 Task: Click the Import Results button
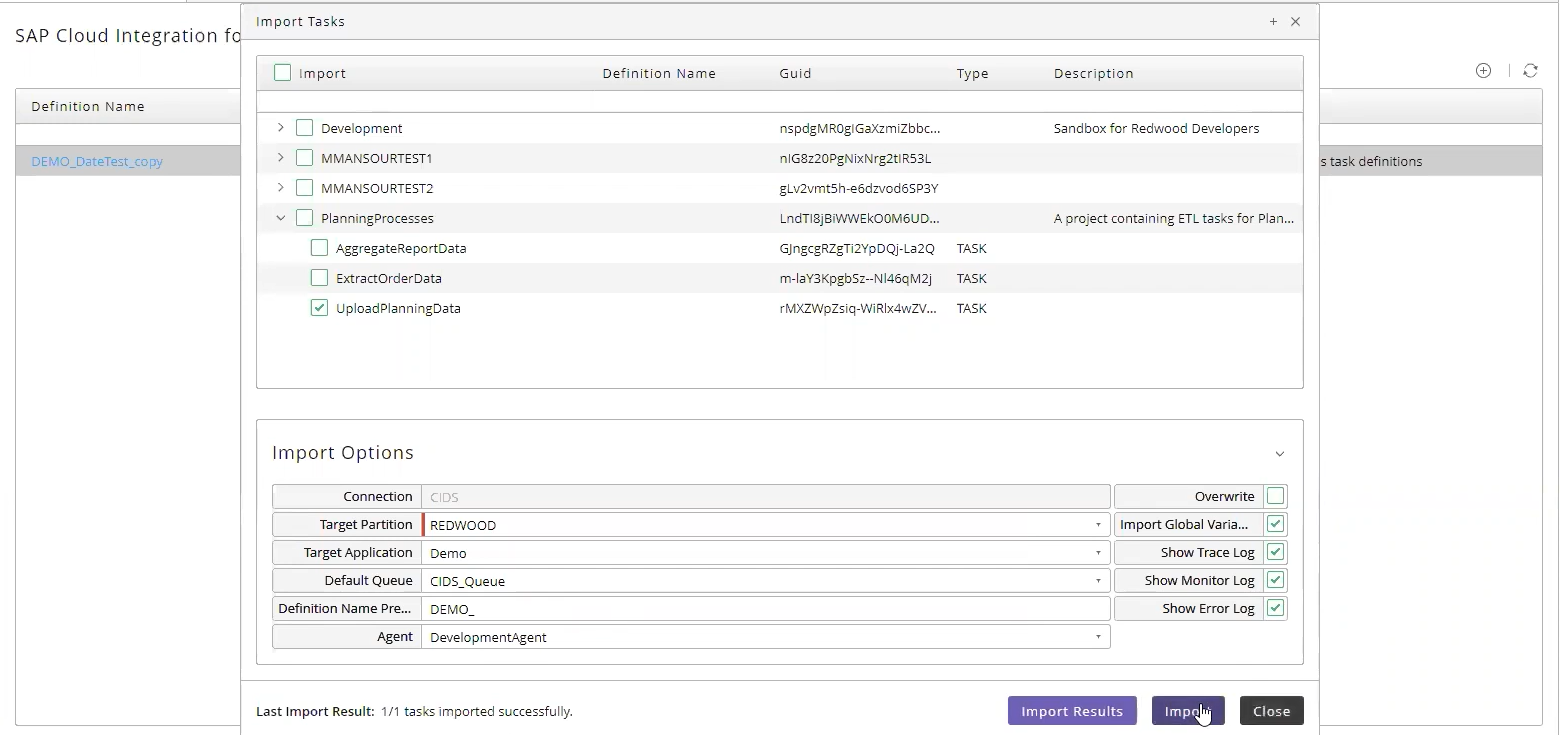point(1072,711)
